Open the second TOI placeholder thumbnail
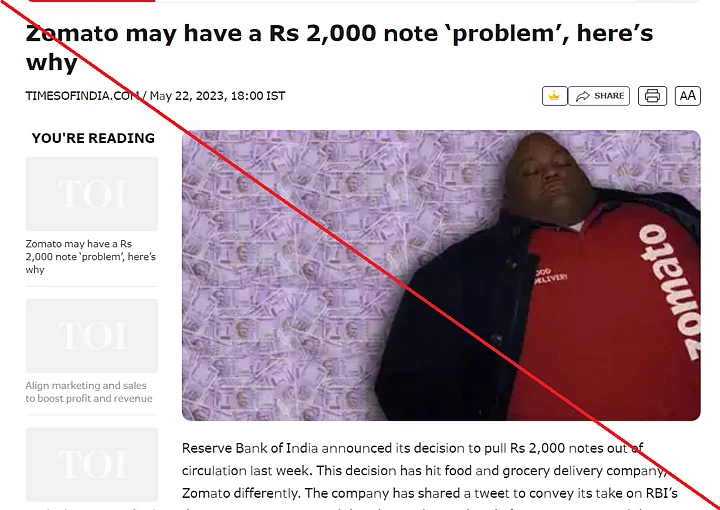Screen dimensions: 720x510 92,336
